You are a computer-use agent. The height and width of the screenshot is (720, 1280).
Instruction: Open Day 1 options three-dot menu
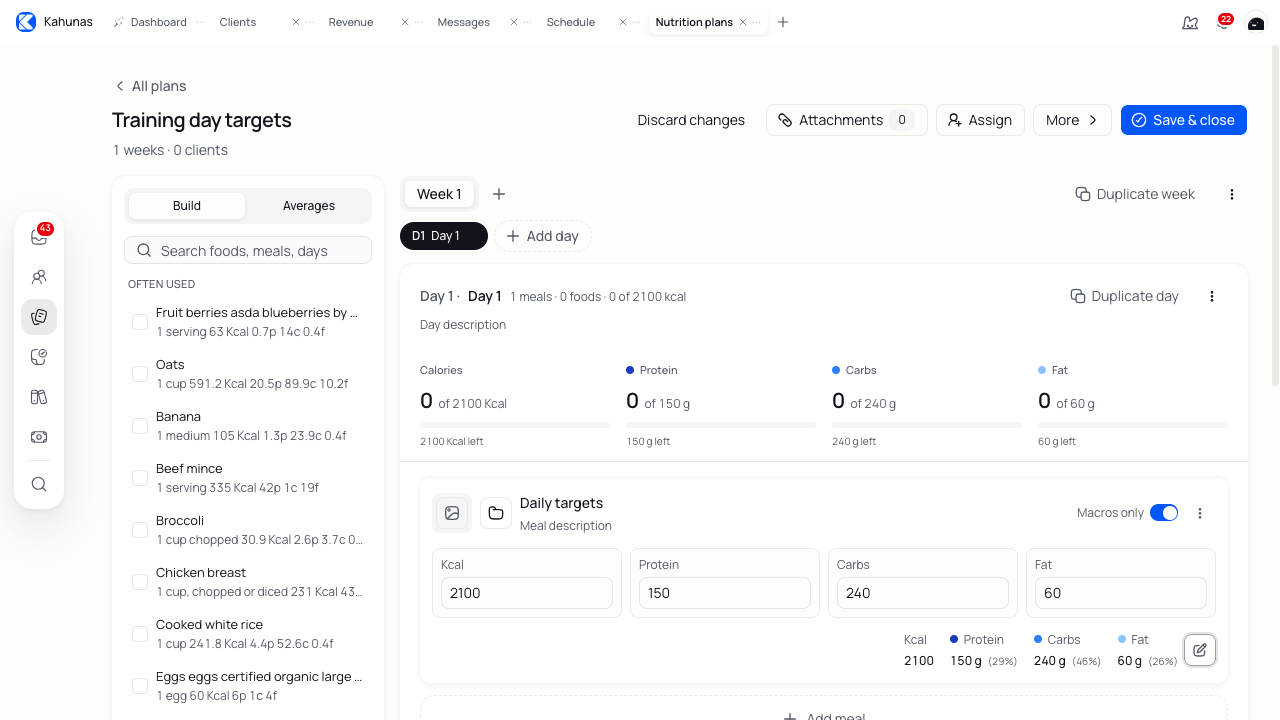click(1212, 296)
